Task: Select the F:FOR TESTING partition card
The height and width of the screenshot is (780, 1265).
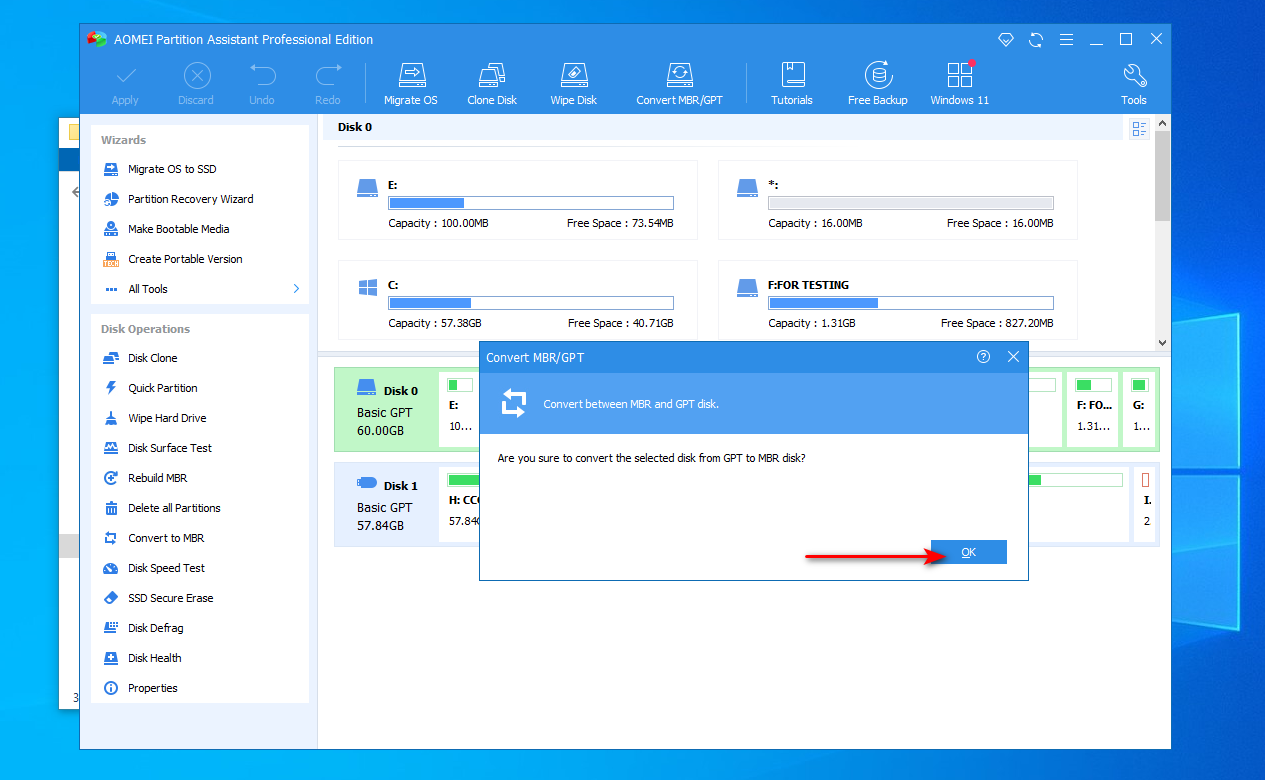Action: tap(897, 300)
